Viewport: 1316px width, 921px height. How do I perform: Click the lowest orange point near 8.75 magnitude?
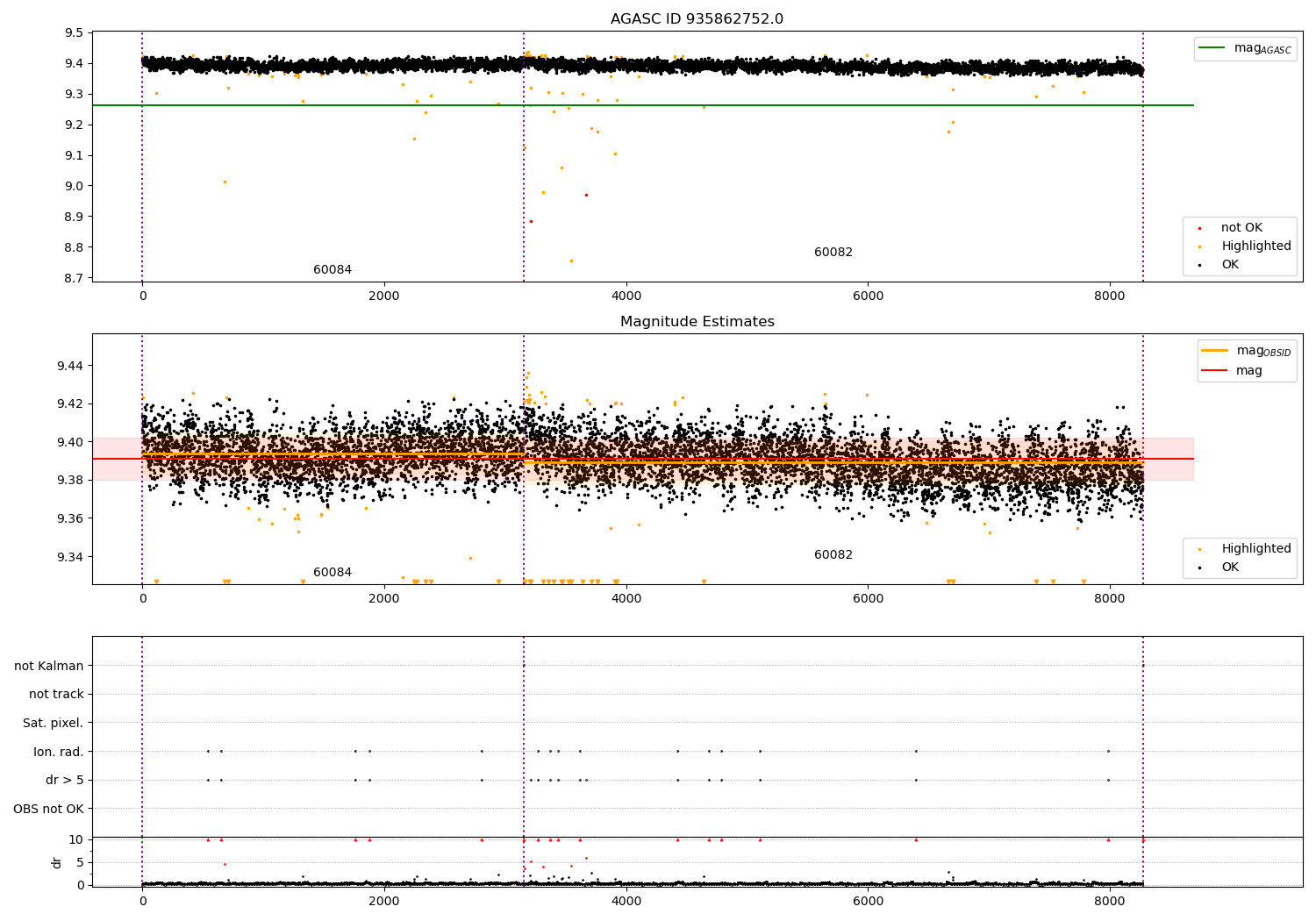pos(571,261)
